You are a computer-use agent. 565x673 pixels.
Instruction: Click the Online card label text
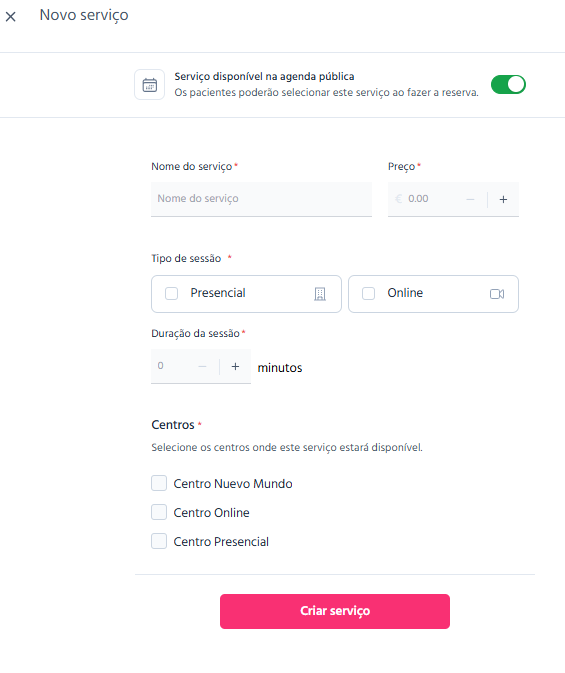(405, 293)
